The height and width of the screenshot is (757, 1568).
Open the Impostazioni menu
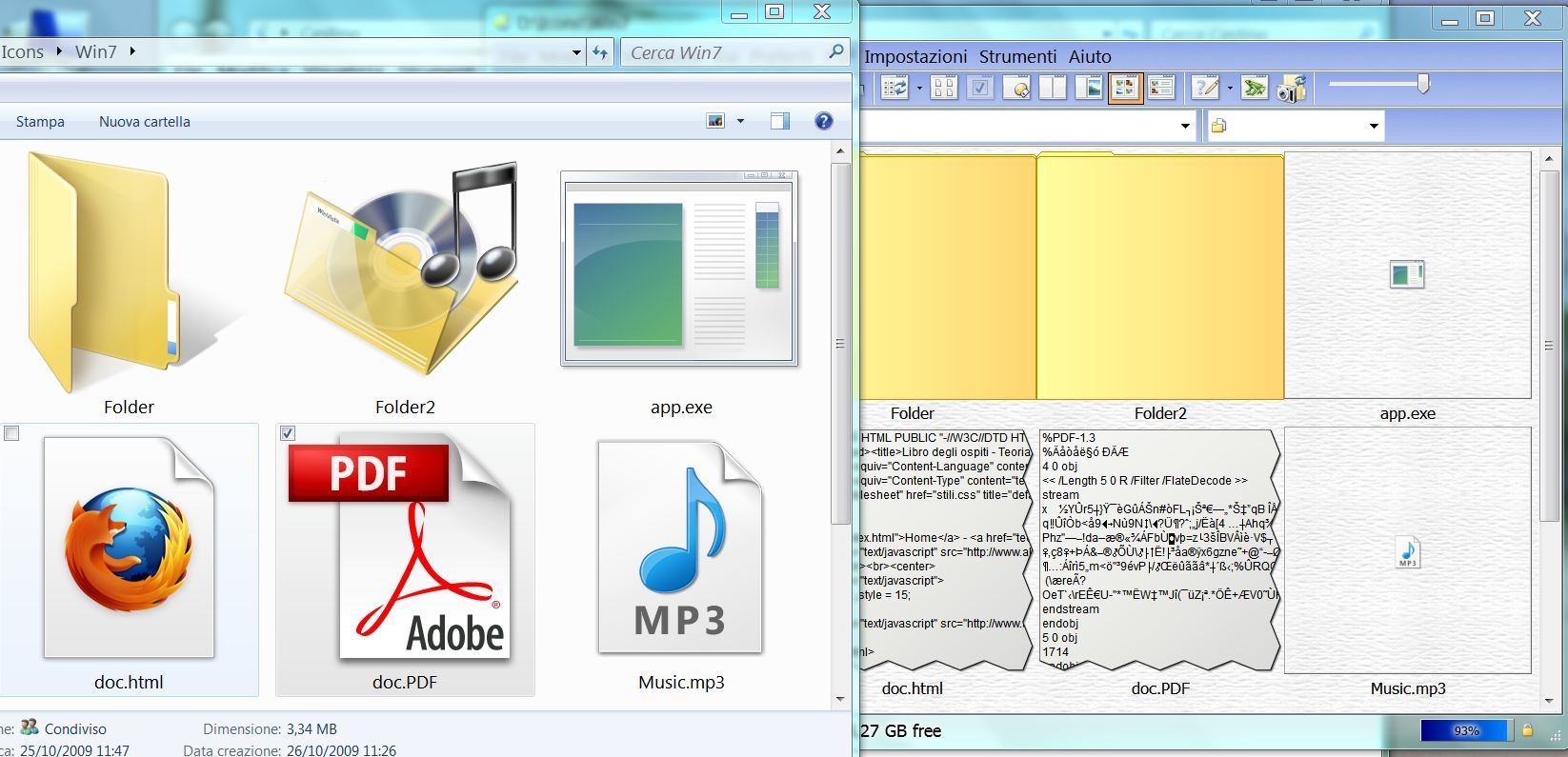pyautogui.click(x=915, y=56)
